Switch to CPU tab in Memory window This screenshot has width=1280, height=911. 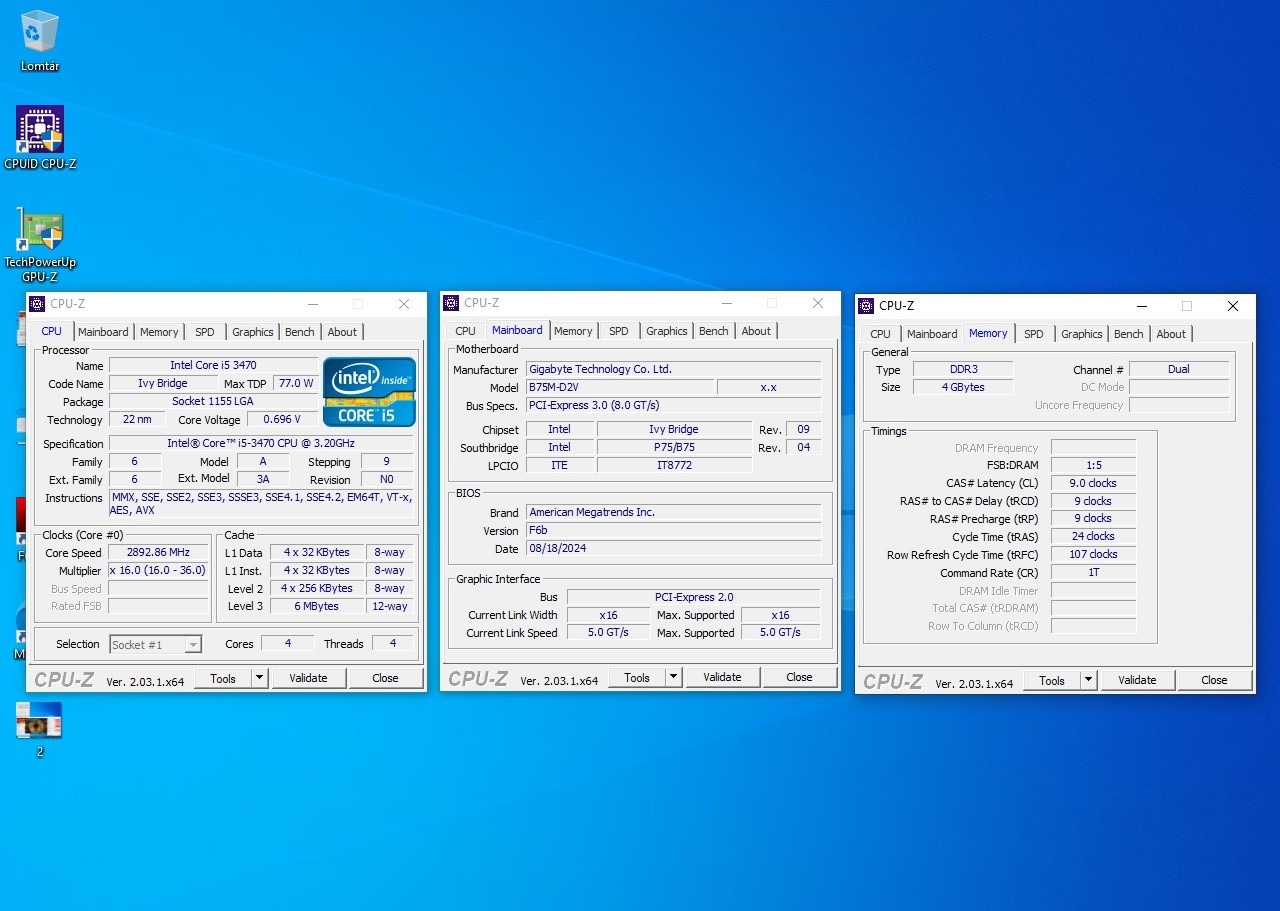pyautogui.click(x=881, y=334)
